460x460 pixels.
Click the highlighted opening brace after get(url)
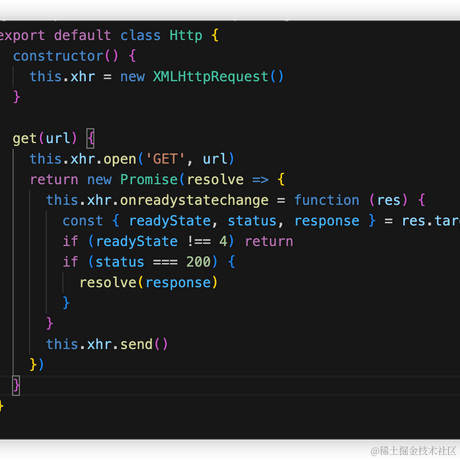pyautogui.click(x=90, y=138)
